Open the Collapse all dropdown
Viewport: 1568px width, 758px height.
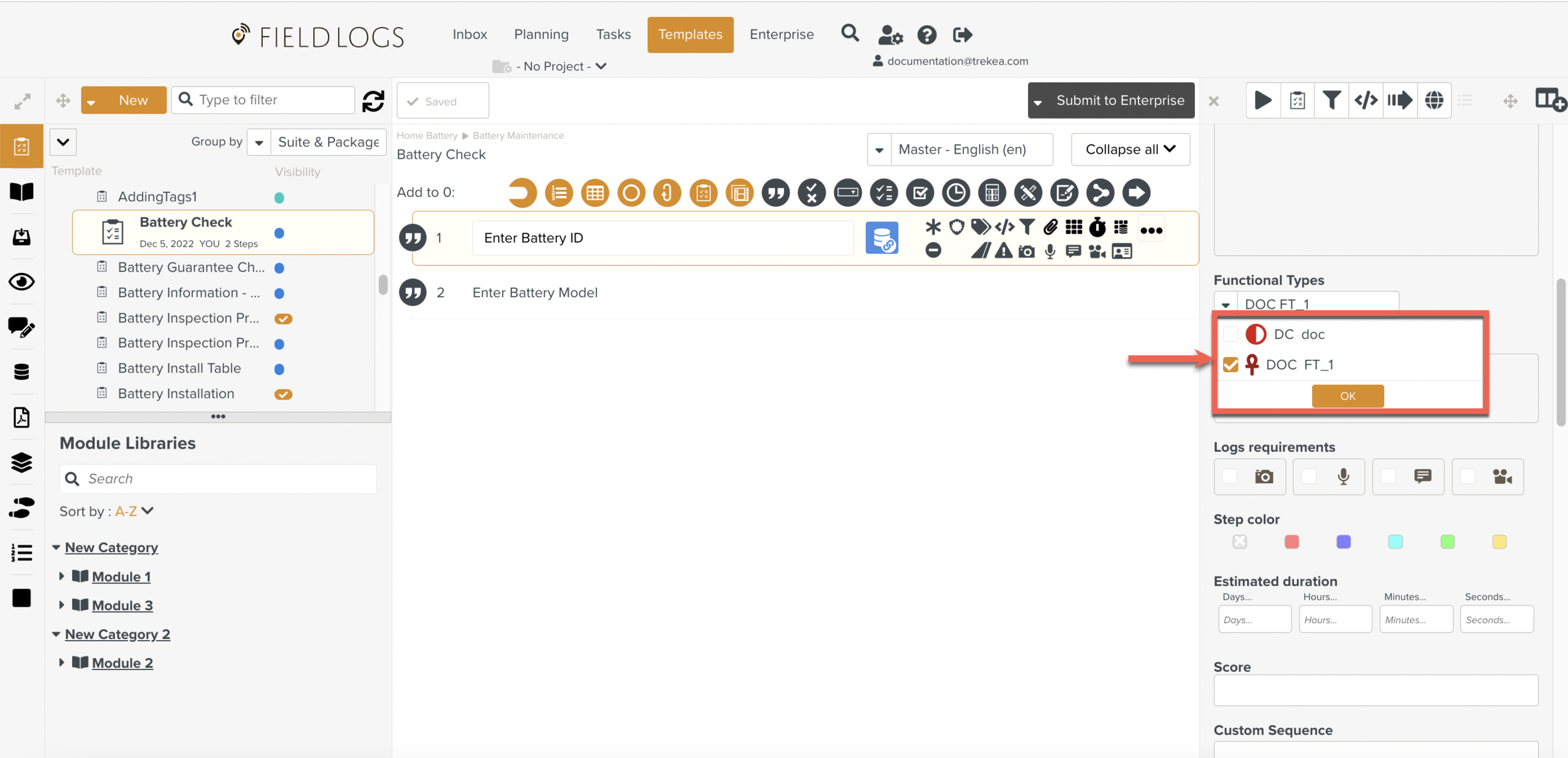coord(1130,149)
